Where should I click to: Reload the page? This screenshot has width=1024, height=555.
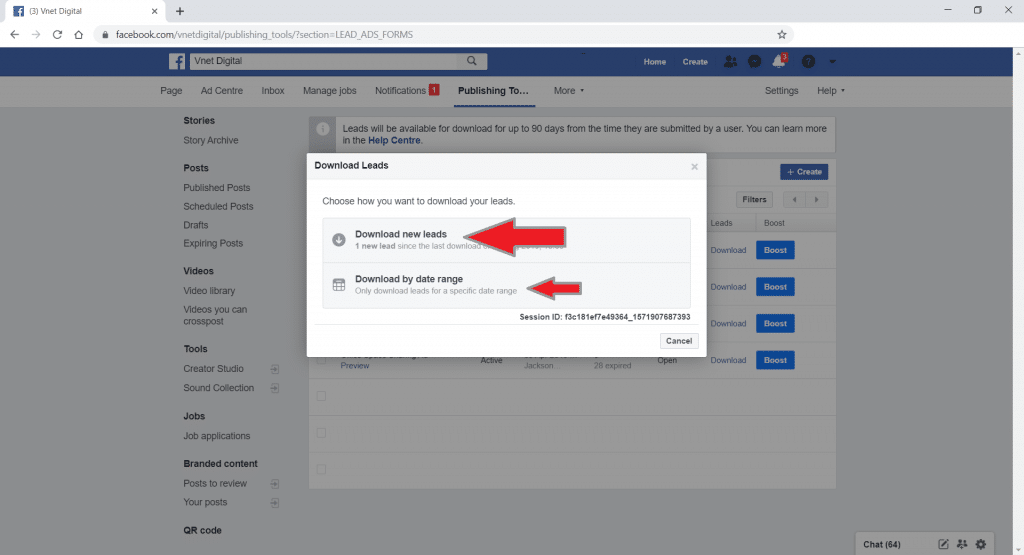(x=57, y=35)
